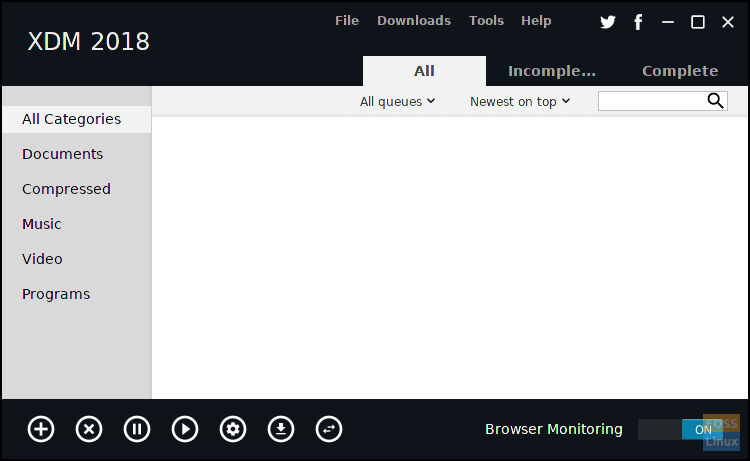Click the search magnifier icon
Screen dimensions: 750x461
coord(716,101)
